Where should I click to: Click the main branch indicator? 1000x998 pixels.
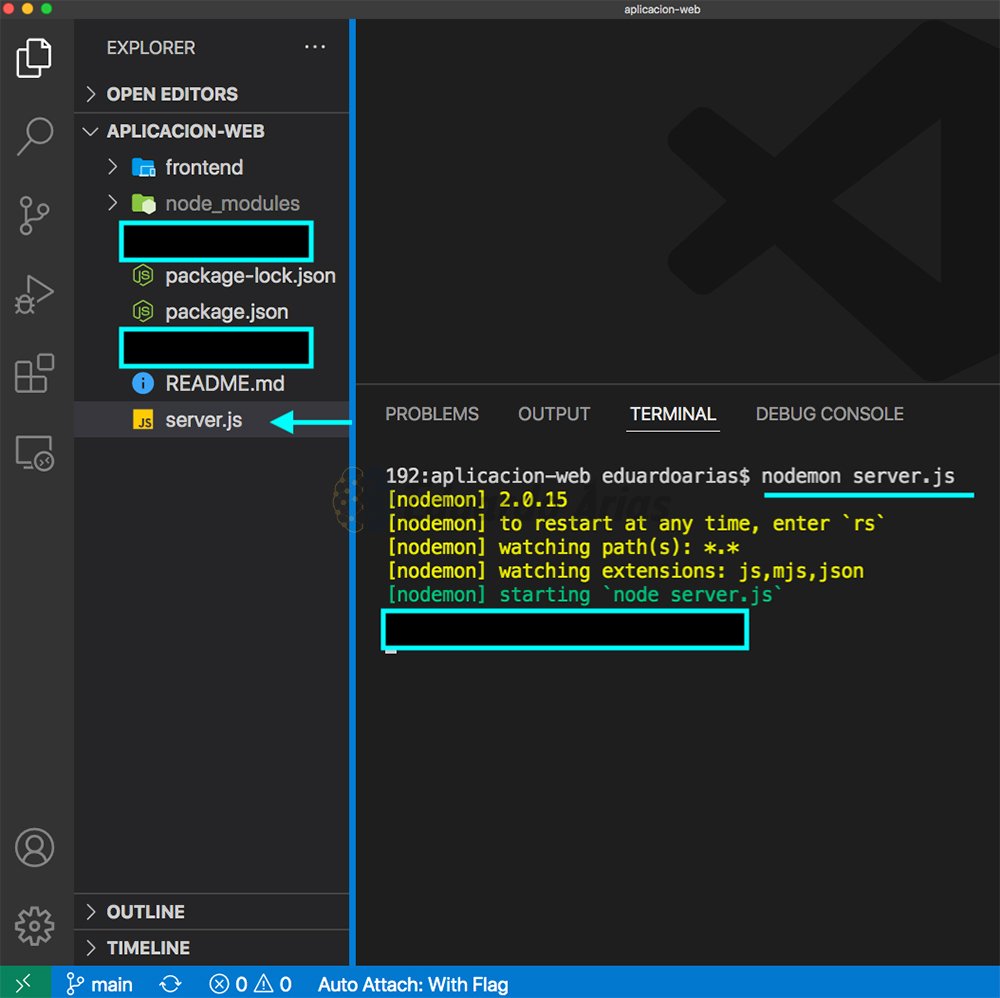click(x=99, y=984)
